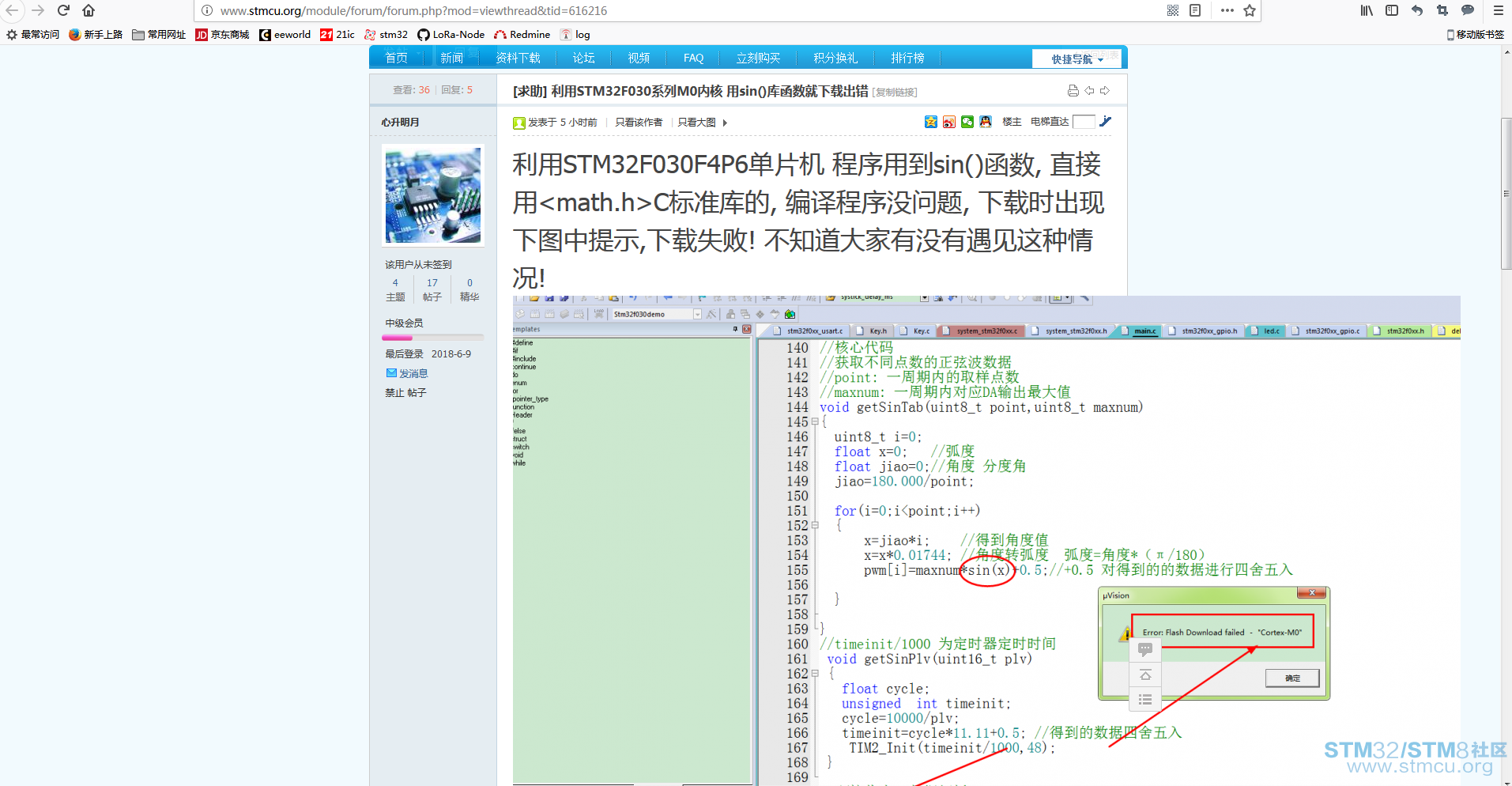Click the floating back-to-top button

pyautogui.click(x=1145, y=675)
